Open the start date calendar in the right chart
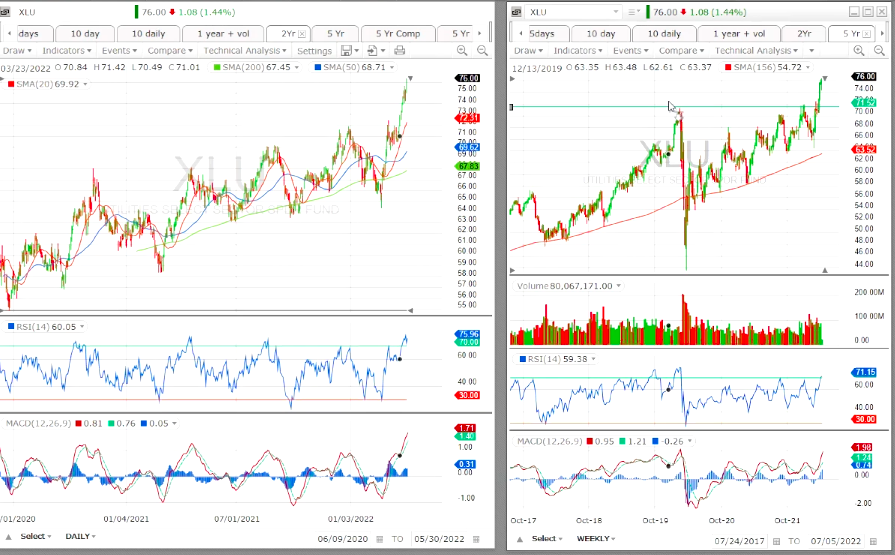Screen dimensions: 895x555 (776, 541)
